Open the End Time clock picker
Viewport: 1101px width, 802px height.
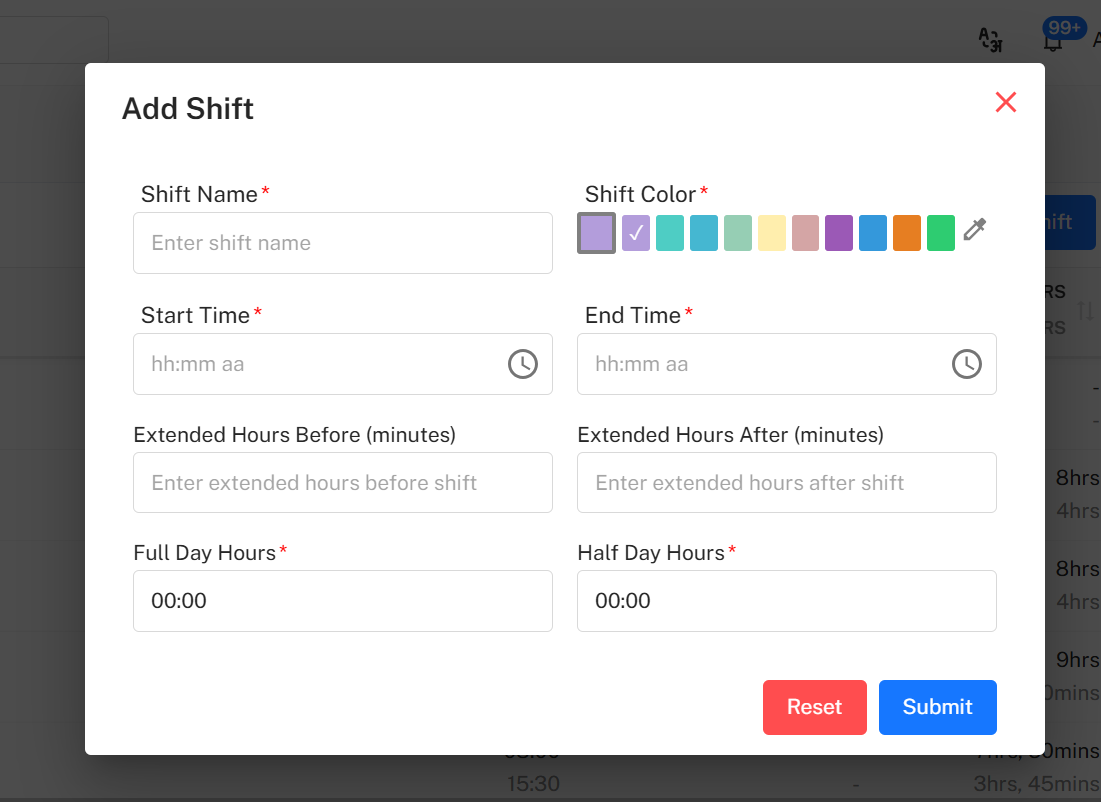tap(966, 364)
